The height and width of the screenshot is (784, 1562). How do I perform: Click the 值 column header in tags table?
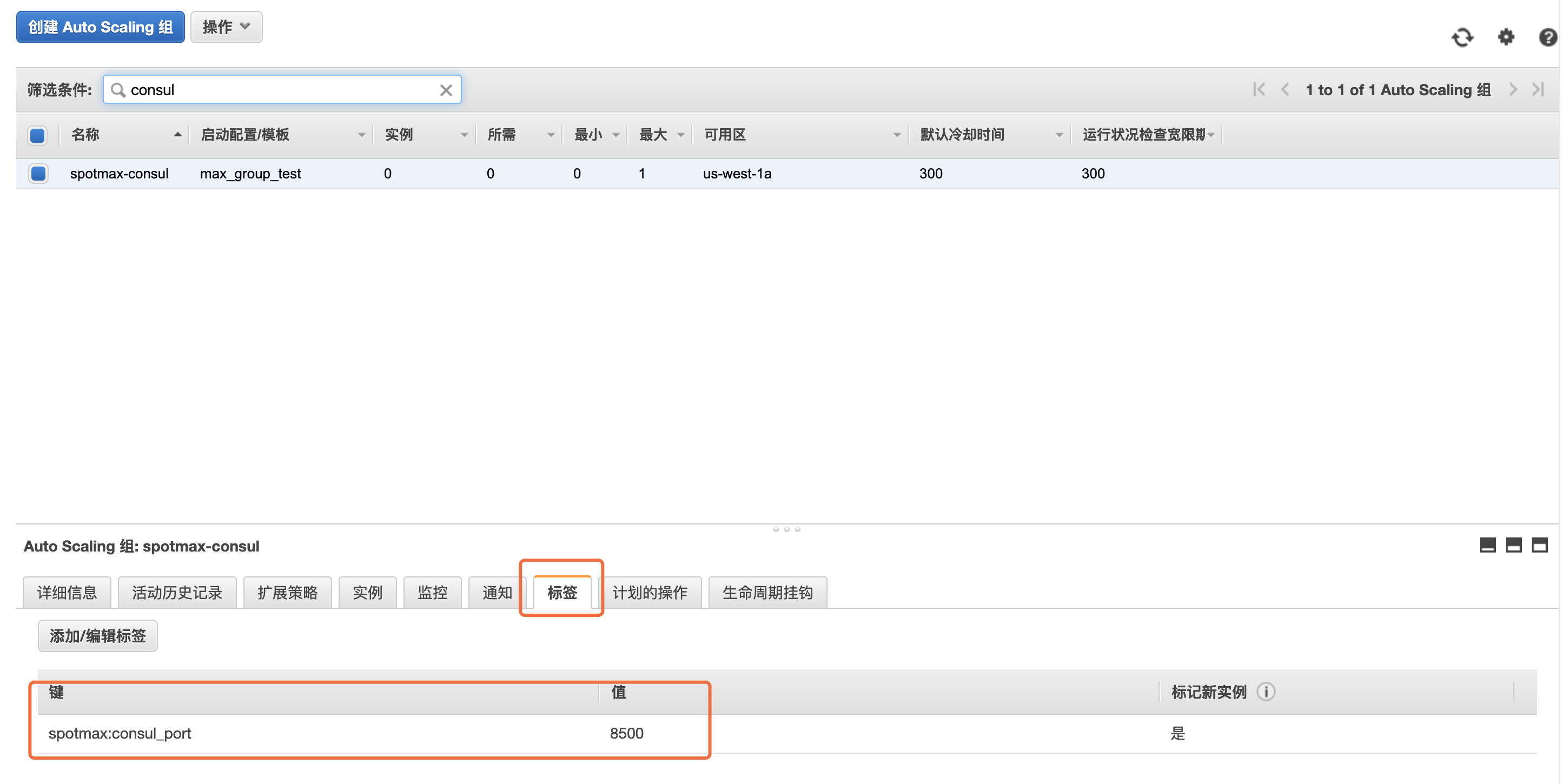619,692
